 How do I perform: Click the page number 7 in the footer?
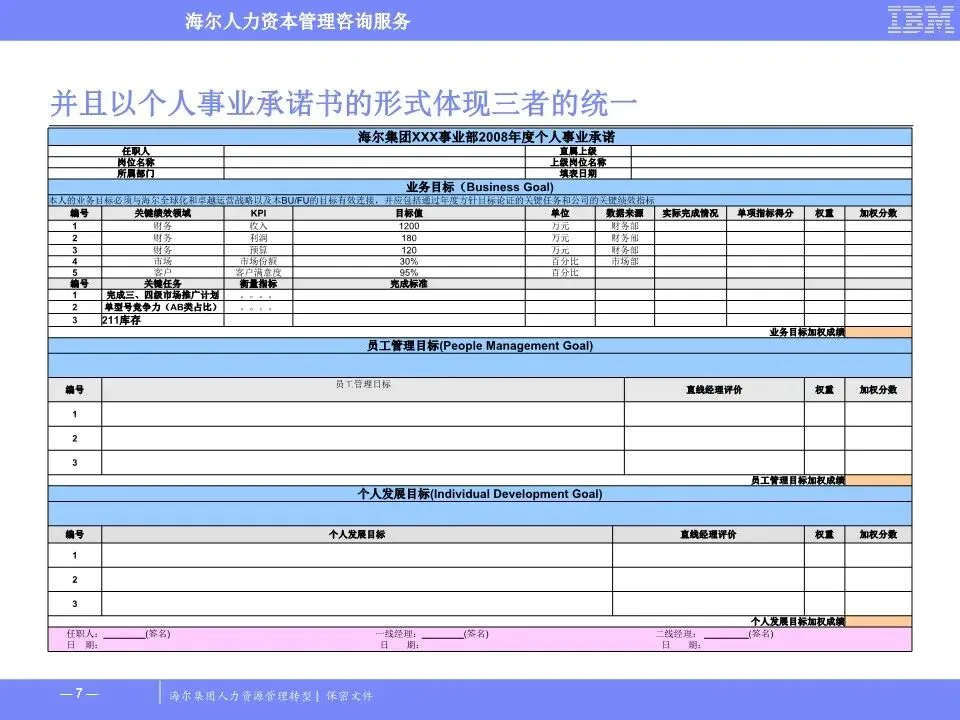[x=79, y=693]
